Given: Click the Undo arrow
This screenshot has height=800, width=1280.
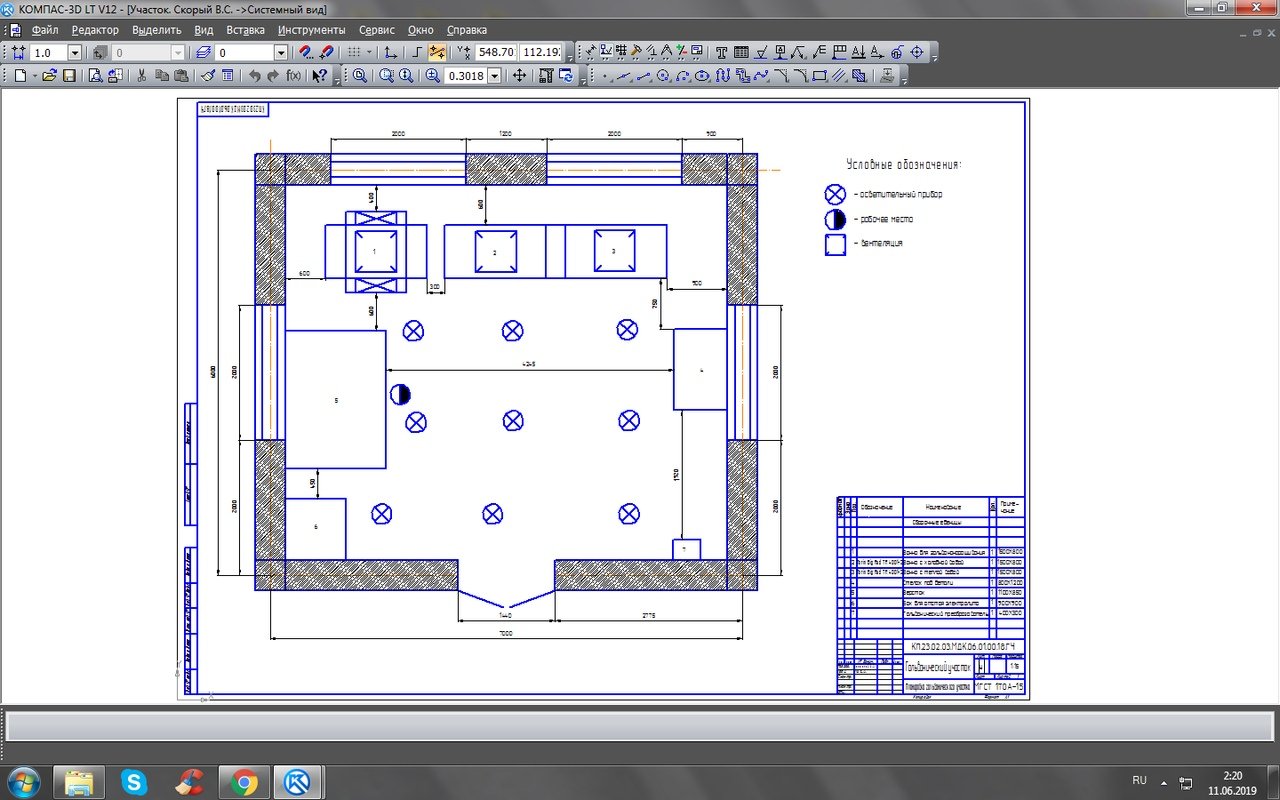Looking at the screenshot, I should (x=254, y=76).
